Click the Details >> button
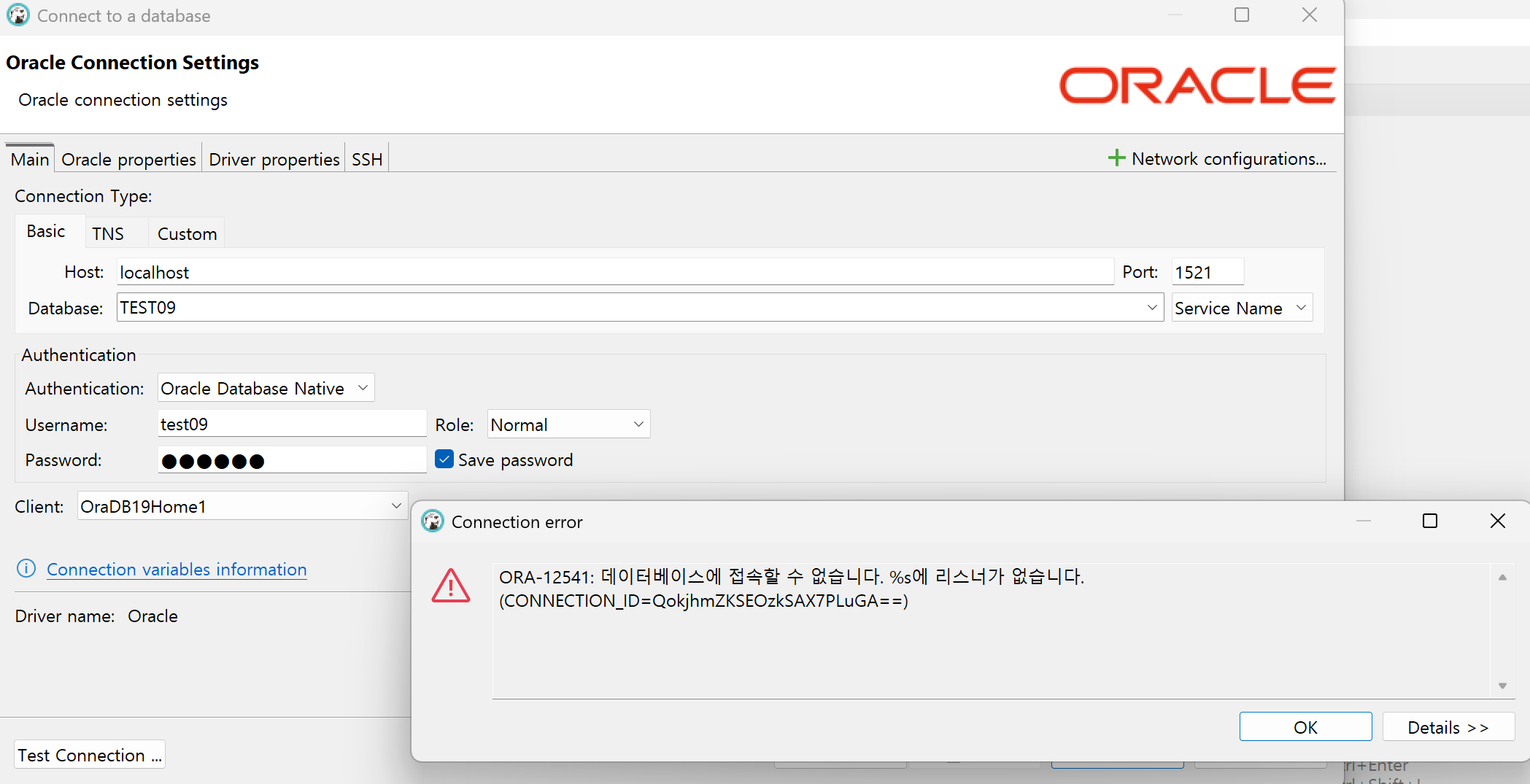Screen dimensions: 1530x784 [1448, 726]
